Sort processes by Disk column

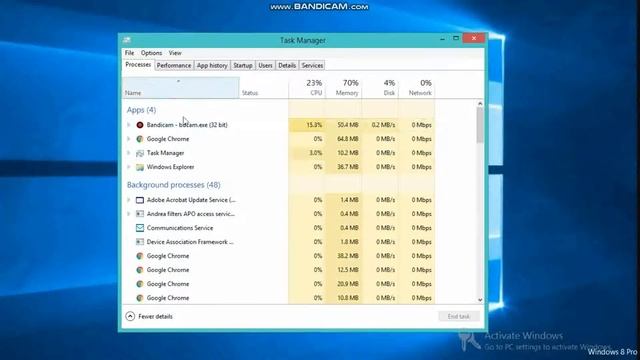[380, 88]
